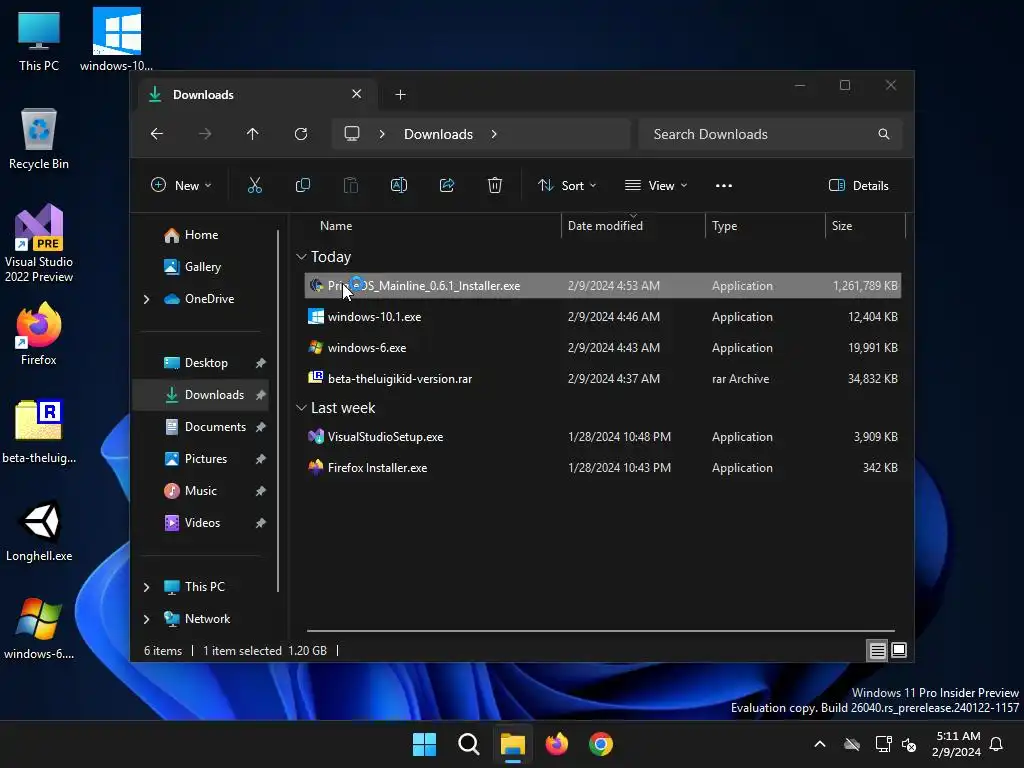Show hidden system tray icons
The height and width of the screenshot is (768, 1024).
pyautogui.click(x=820, y=744)
